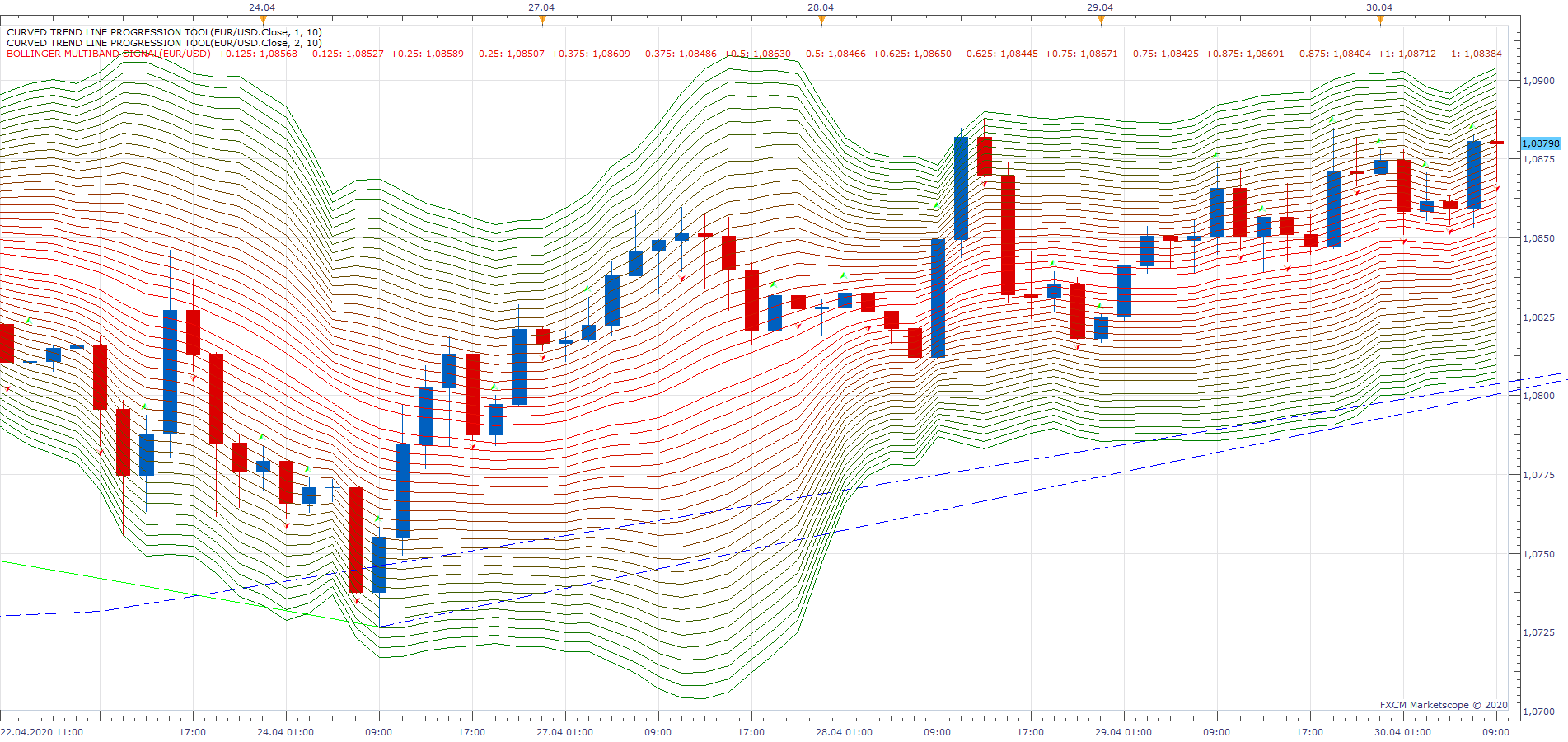Click the --0.875: 1,08404 band value
The width and height of the screenshot is (1568, 742).
[x=1332, y=54]
